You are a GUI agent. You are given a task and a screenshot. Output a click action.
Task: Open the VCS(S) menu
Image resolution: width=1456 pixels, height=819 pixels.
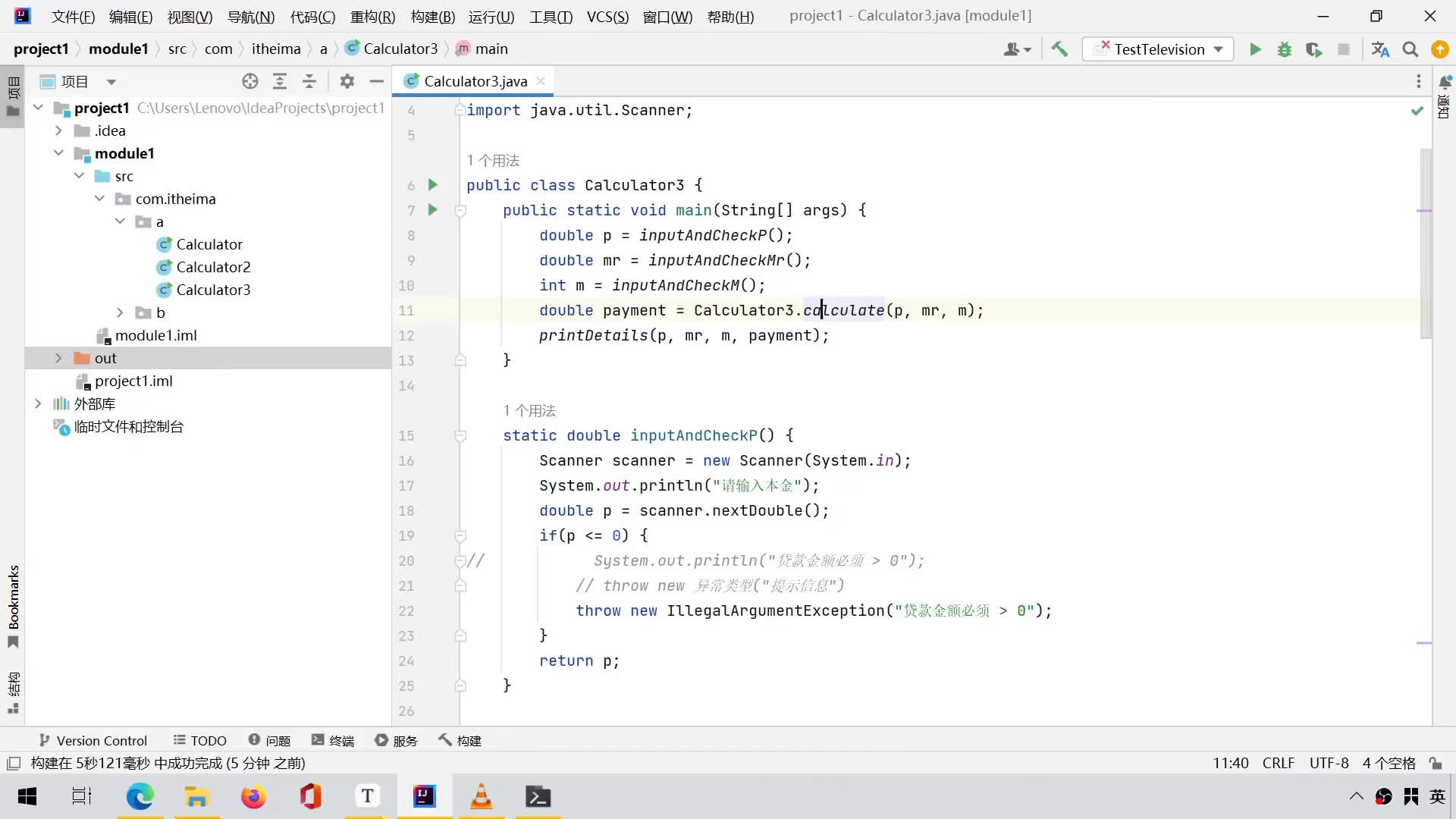click(x=607, y=17)
